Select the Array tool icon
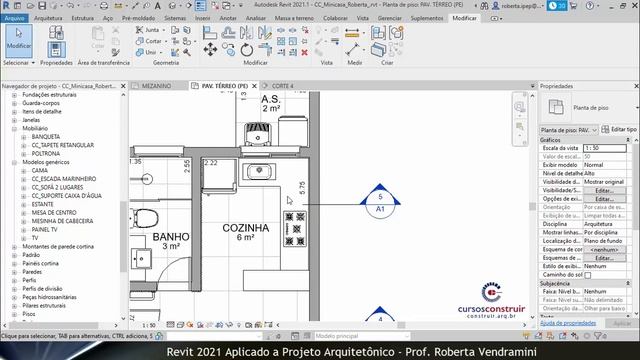Image resolution: width=640 pixels, height=360 pixels. click(281, 41)
